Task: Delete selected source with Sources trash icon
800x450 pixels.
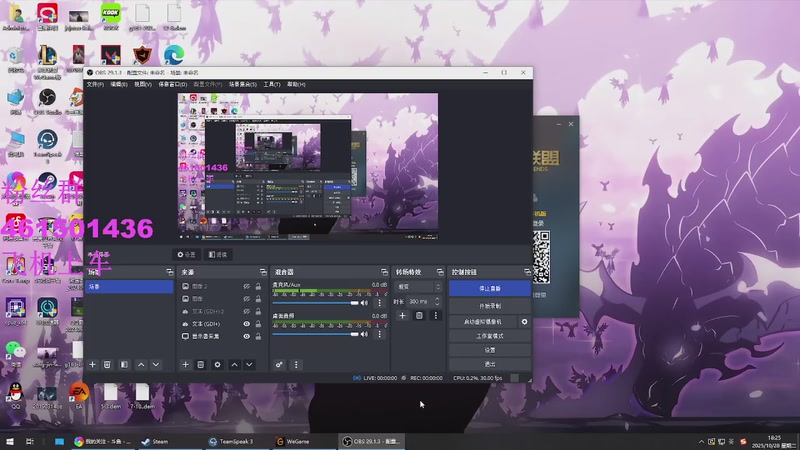Action: tap(201, 365)
